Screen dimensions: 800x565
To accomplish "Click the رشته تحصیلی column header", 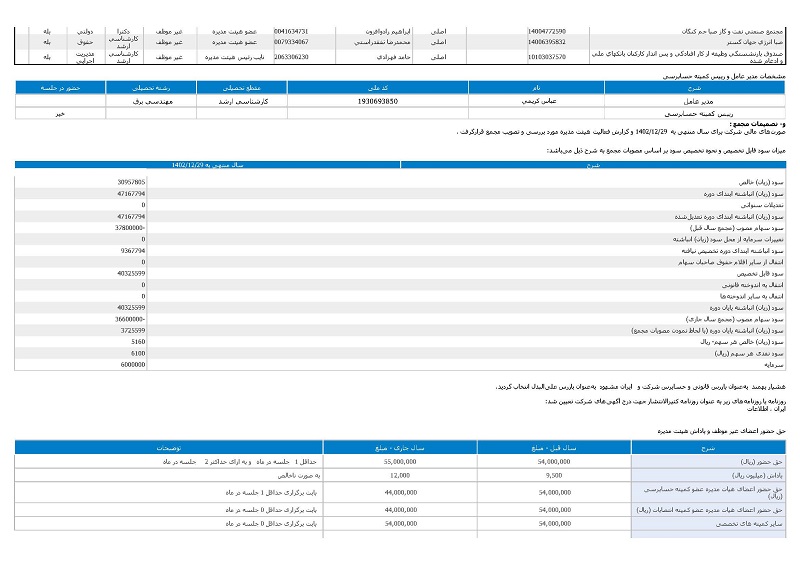I will [151, 88].
